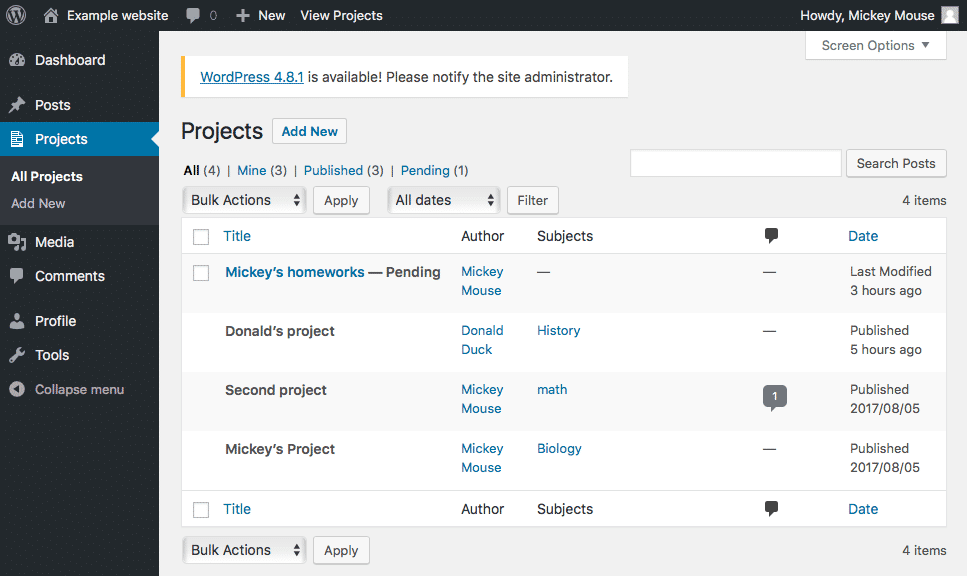Open the top Bulk Actions dropdown

(244, 200)
